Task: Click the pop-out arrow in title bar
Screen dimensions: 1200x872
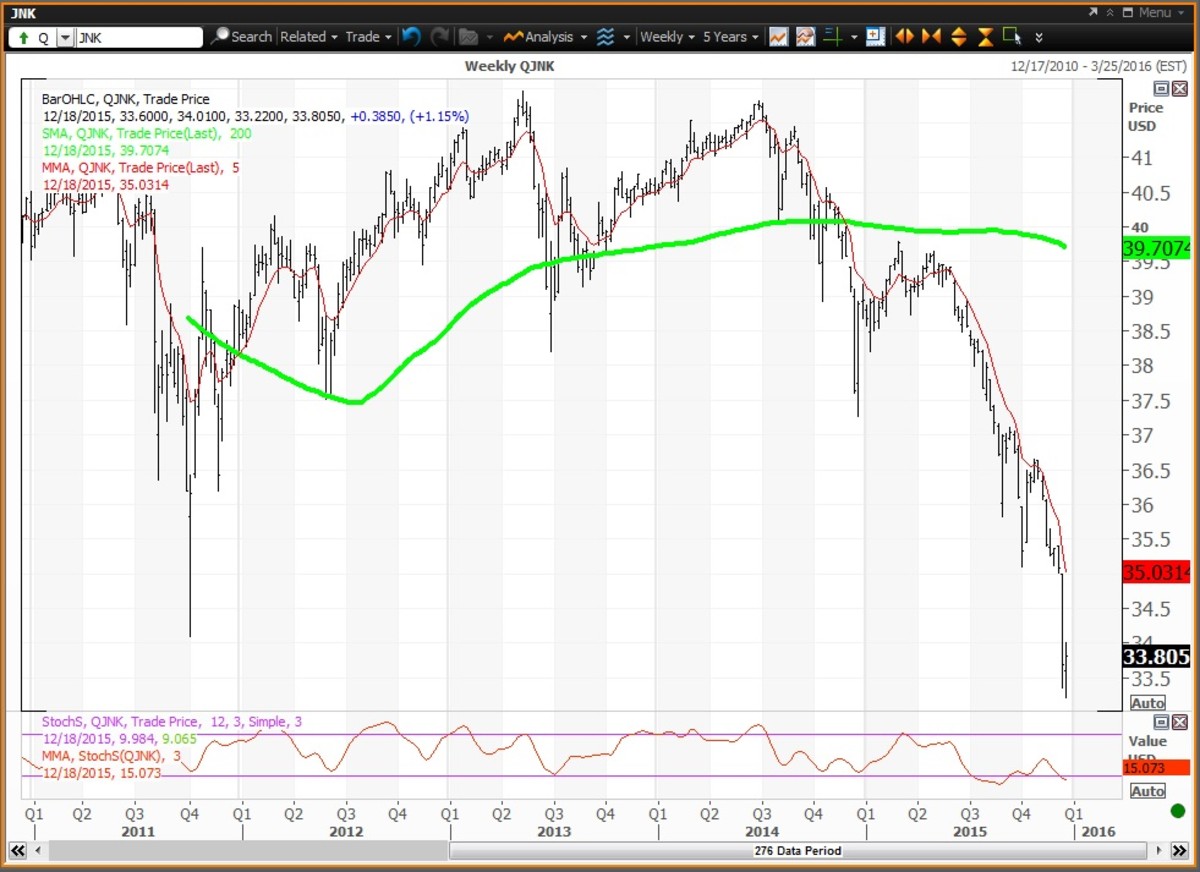Action: 1095,12
